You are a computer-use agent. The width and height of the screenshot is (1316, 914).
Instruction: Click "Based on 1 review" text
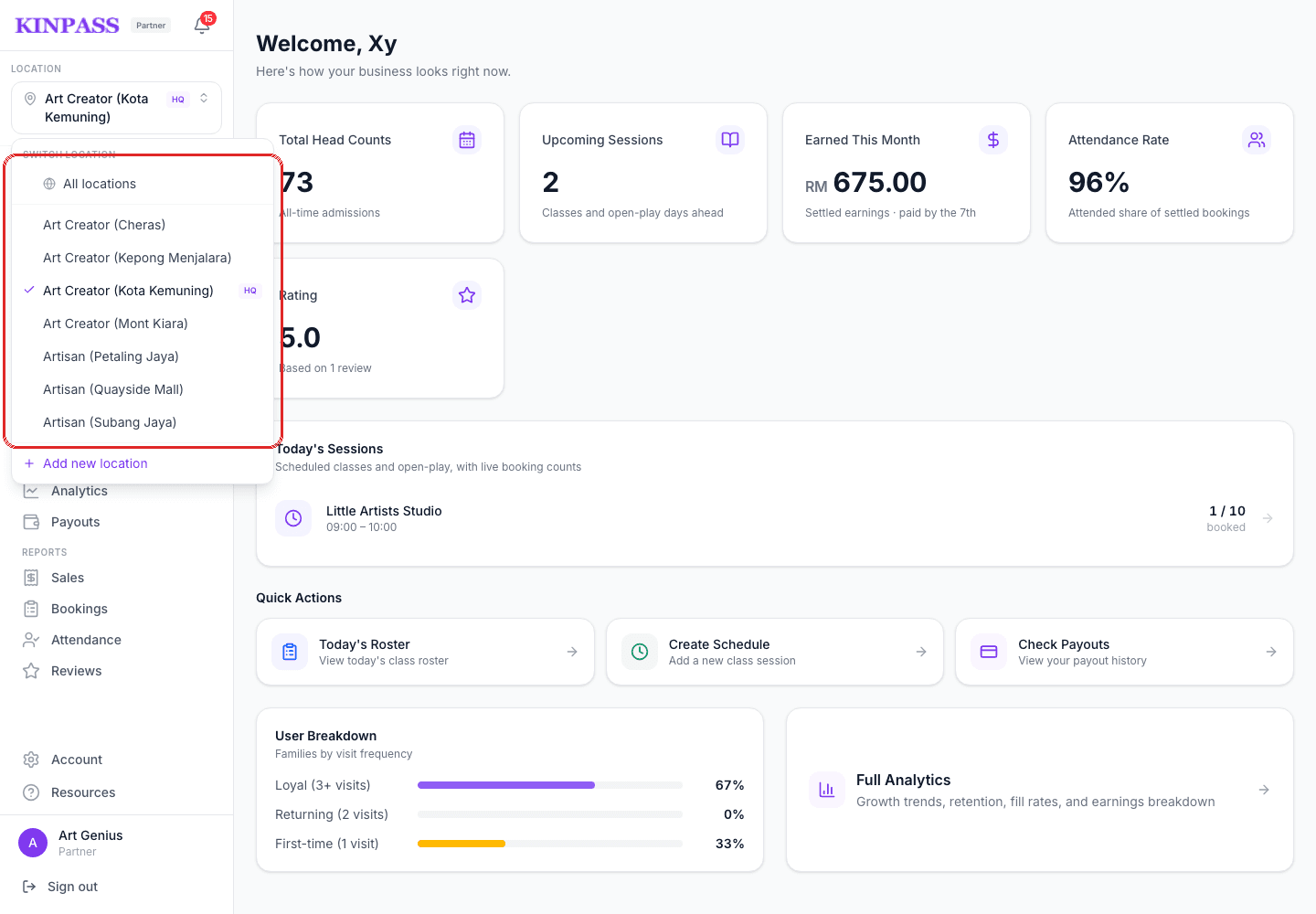click(x=325, y=368)
